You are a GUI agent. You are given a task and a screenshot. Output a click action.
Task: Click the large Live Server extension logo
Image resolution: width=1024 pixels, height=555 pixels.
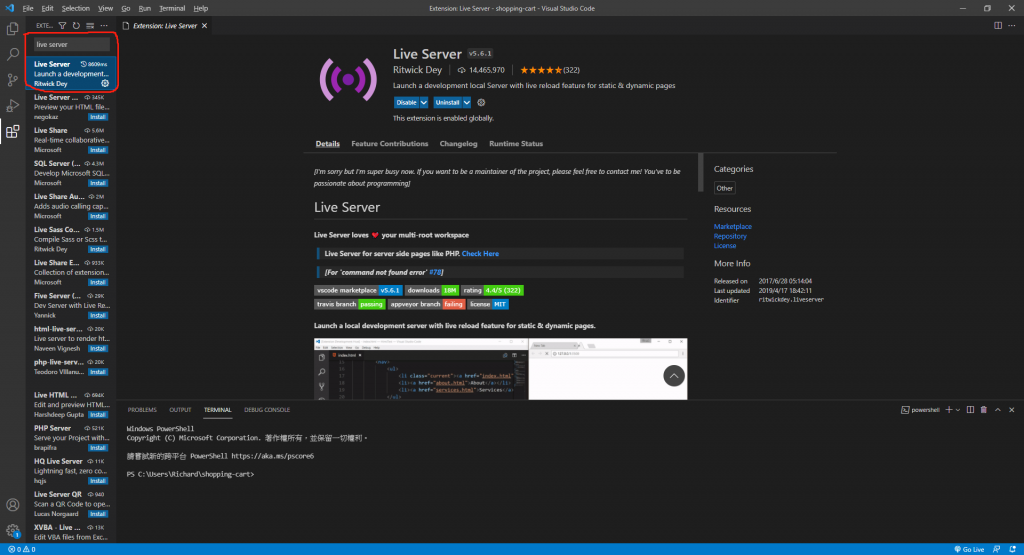tap(348, 80)
